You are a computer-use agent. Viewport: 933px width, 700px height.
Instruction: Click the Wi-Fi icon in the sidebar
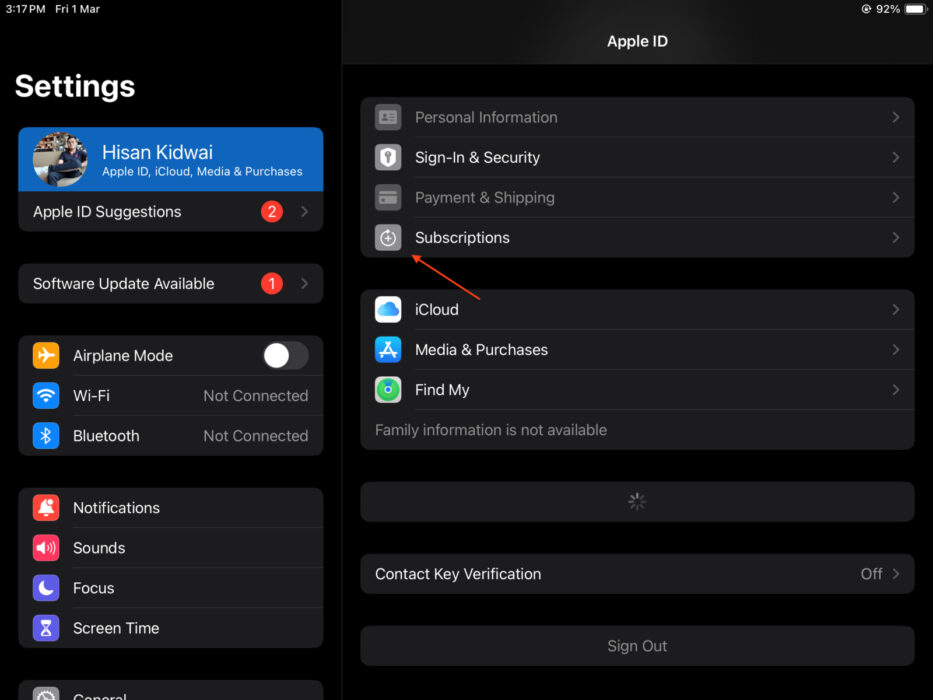(x=44, y=396)
